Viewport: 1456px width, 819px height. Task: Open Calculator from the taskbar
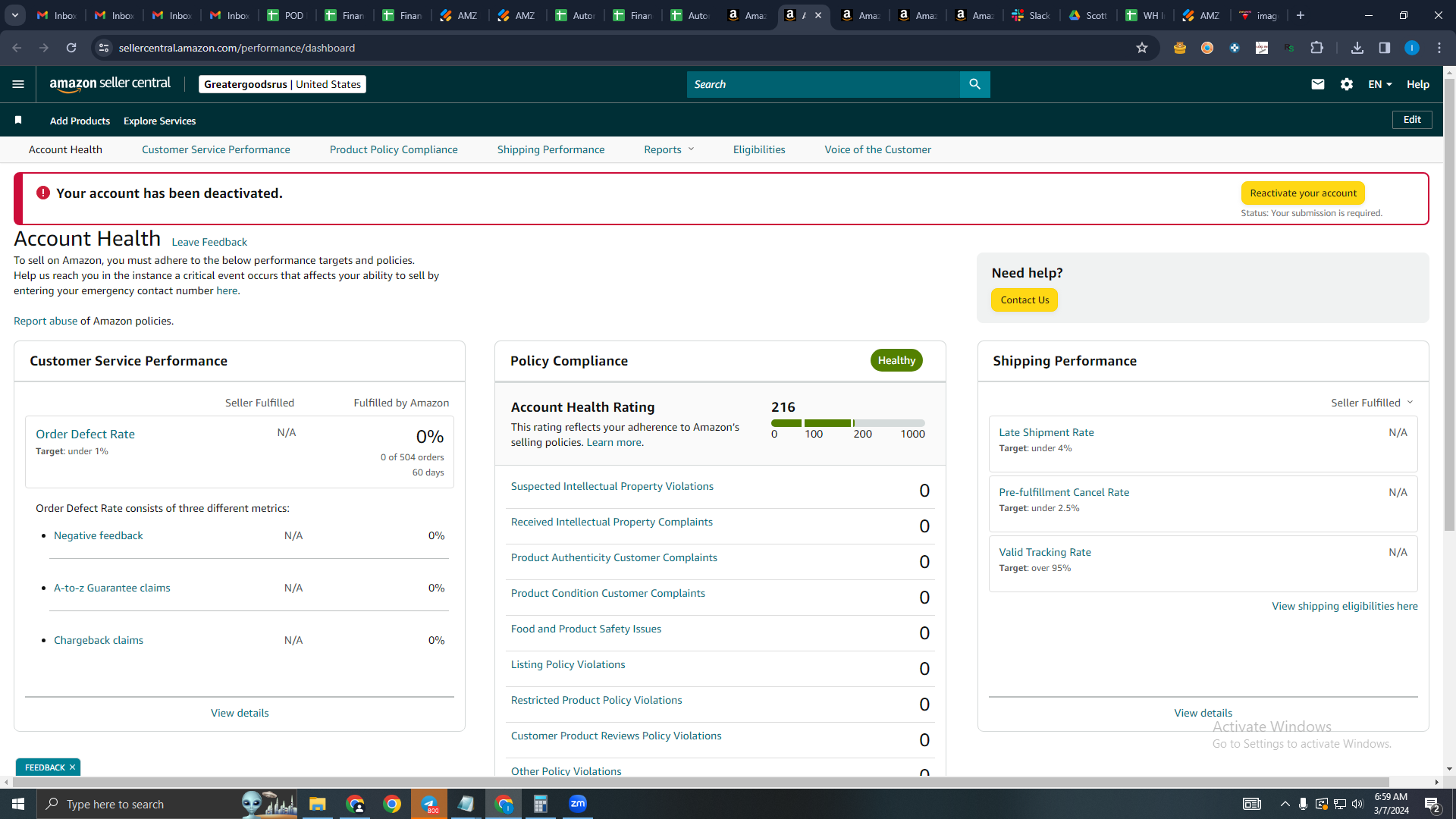(540, 804)
